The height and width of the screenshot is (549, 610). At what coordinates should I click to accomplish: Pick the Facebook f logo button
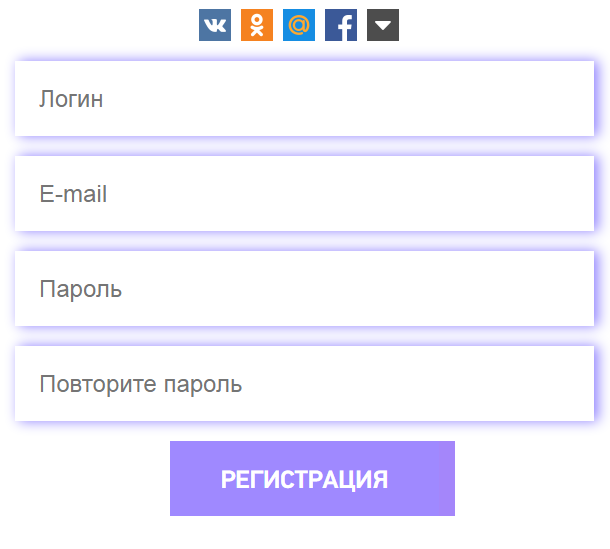[341, 25]
